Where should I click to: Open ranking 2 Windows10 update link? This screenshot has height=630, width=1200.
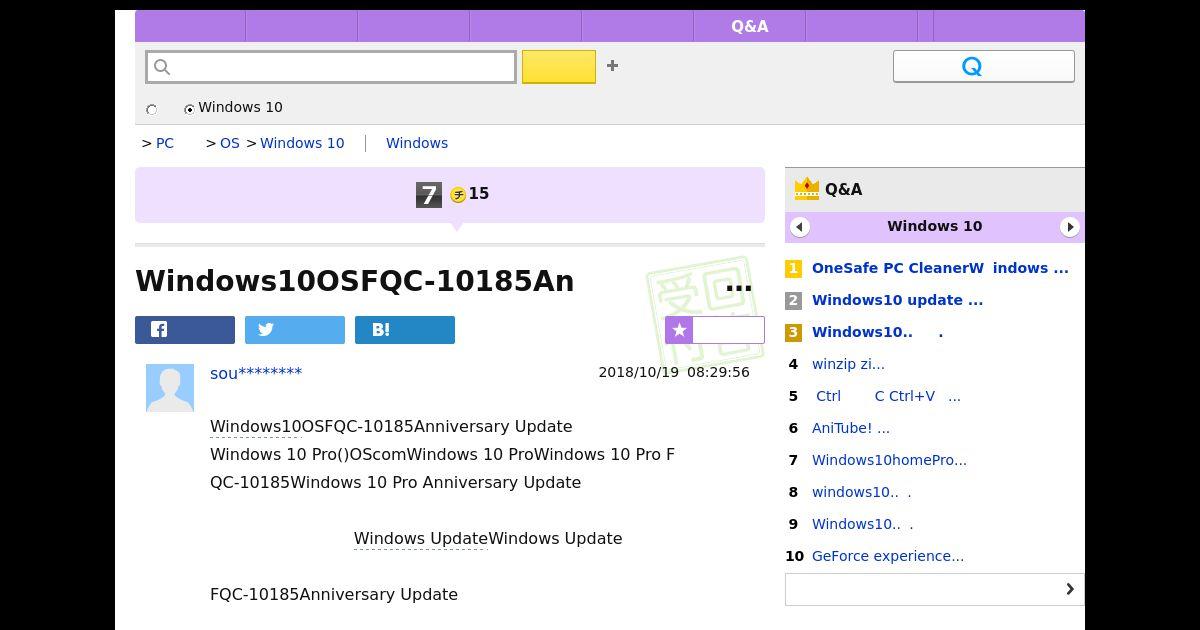897,300
